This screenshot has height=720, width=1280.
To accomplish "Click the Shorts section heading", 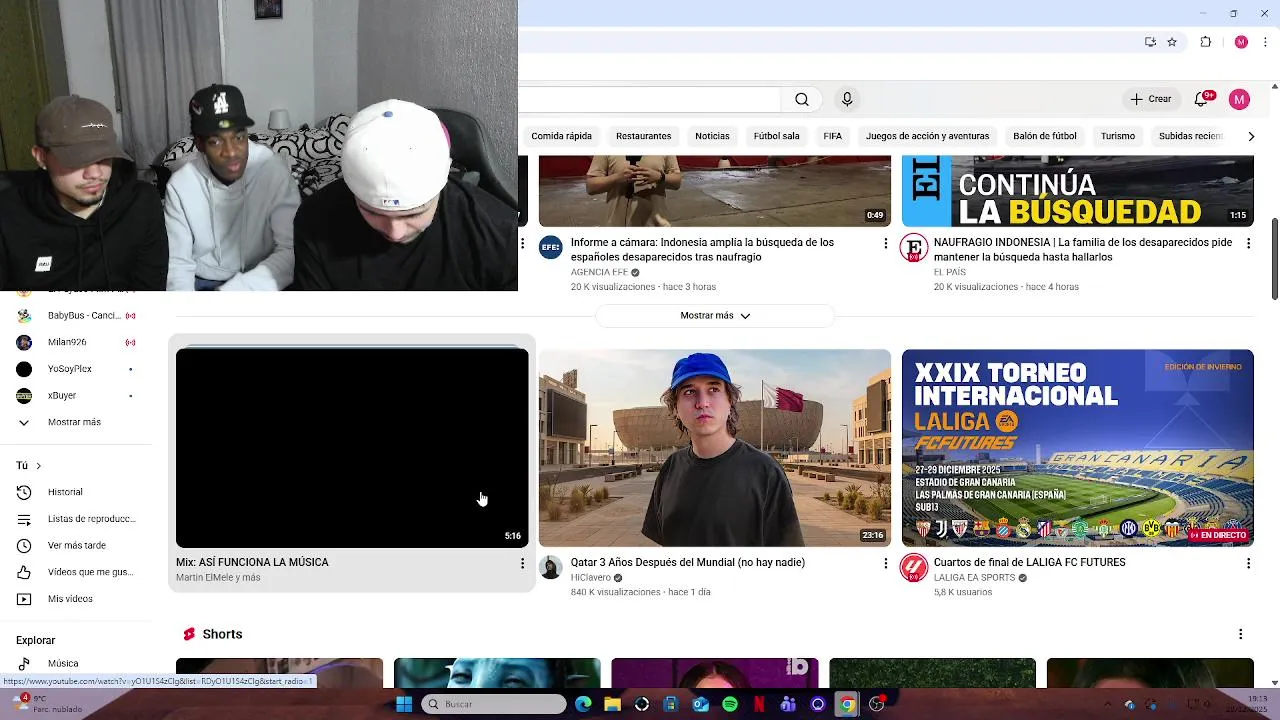I will (x=222, y=634).
